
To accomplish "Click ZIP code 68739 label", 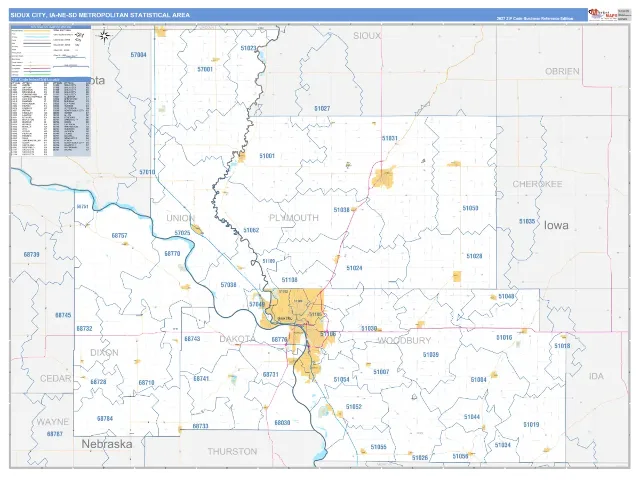I will (31, 255).
